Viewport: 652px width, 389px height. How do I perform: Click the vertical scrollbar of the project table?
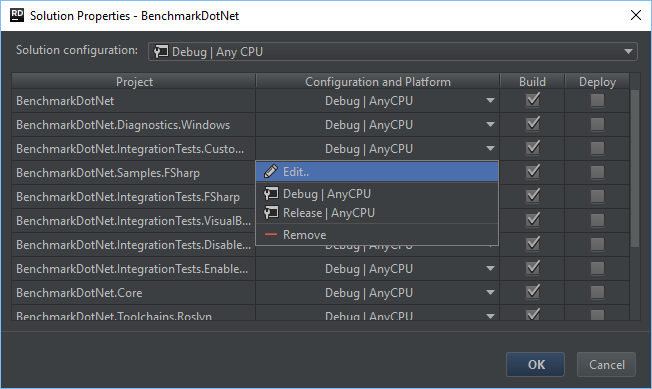[635, 168]
